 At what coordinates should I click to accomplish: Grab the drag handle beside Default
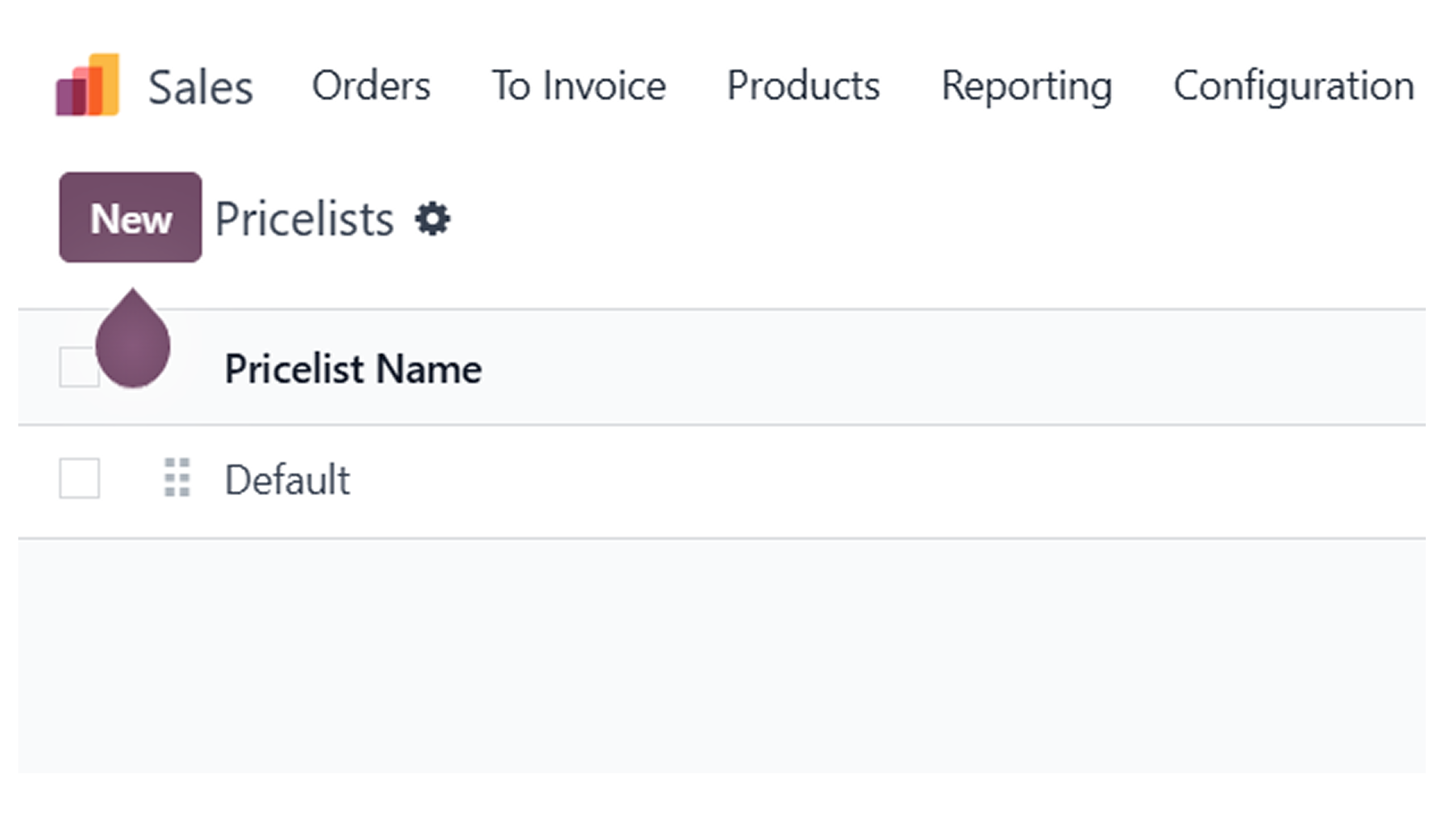click(177, 478)
